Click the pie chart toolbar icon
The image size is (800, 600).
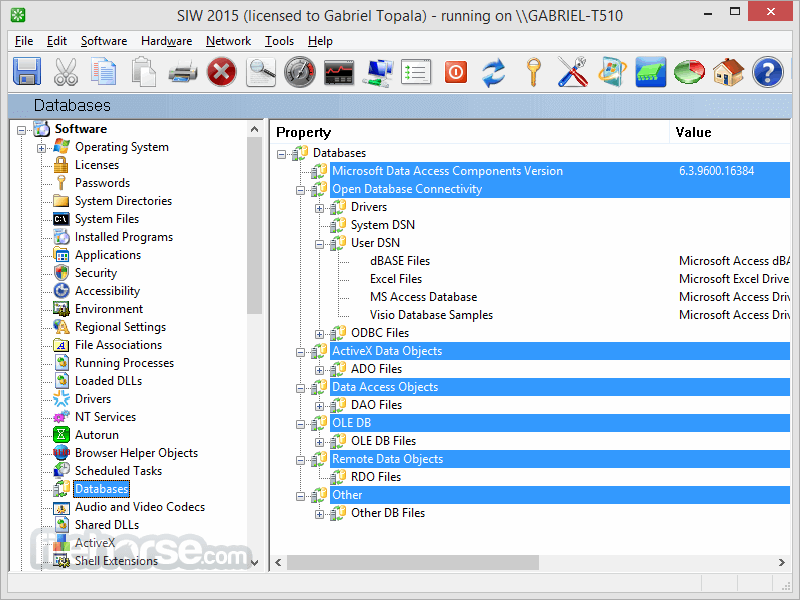pos(689,71)
